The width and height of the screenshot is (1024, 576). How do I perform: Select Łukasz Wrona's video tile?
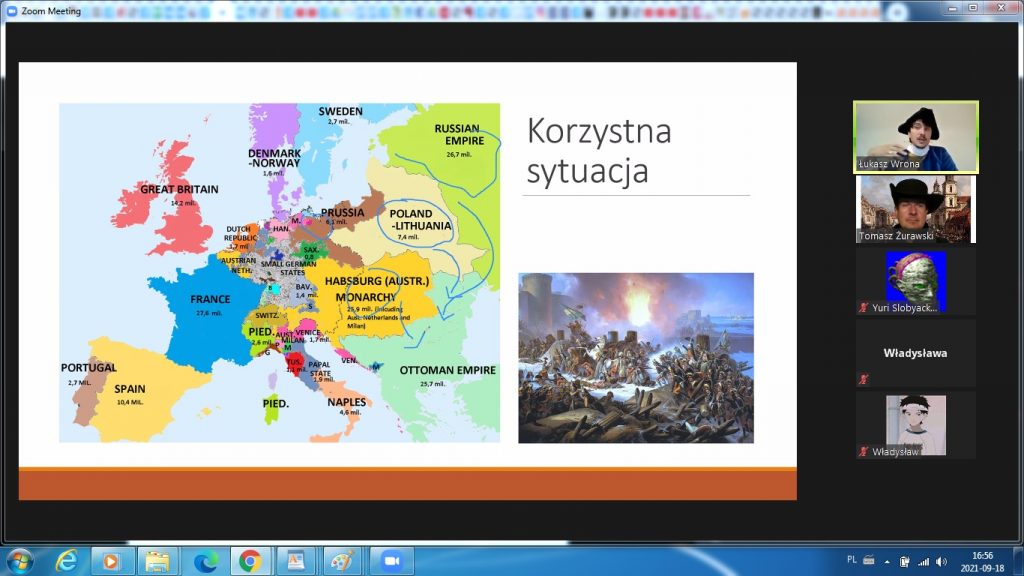click(x=915, y=136)
